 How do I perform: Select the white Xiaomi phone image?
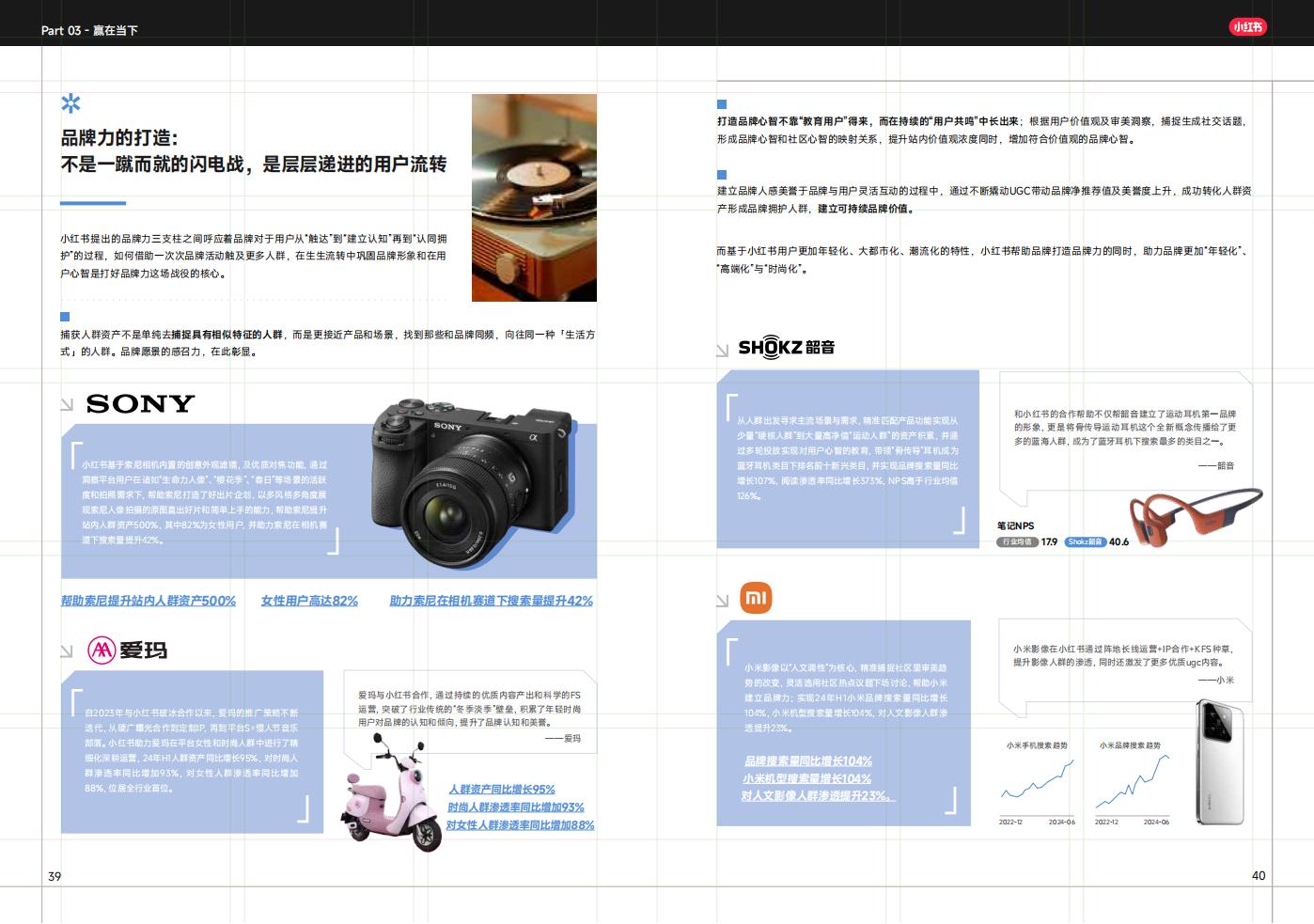point(1220,762)
